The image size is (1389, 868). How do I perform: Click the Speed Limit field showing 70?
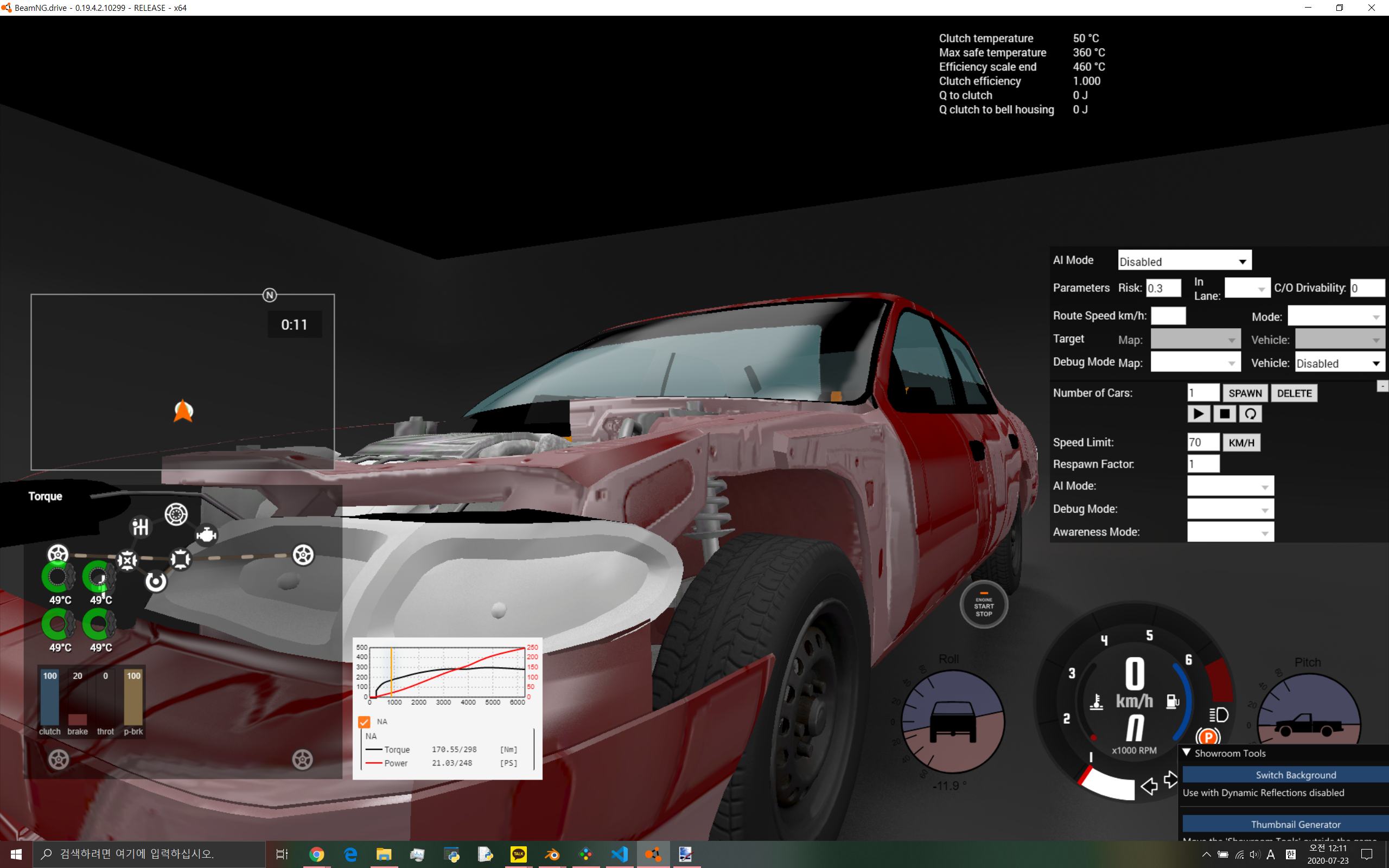coord(1203,442)
